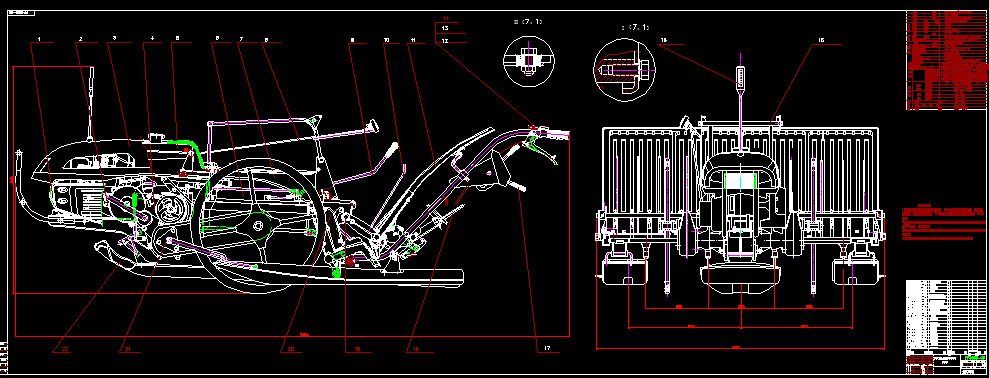989x378 pixels.
Task: Click part callout number 11
Action: (413, 40)
